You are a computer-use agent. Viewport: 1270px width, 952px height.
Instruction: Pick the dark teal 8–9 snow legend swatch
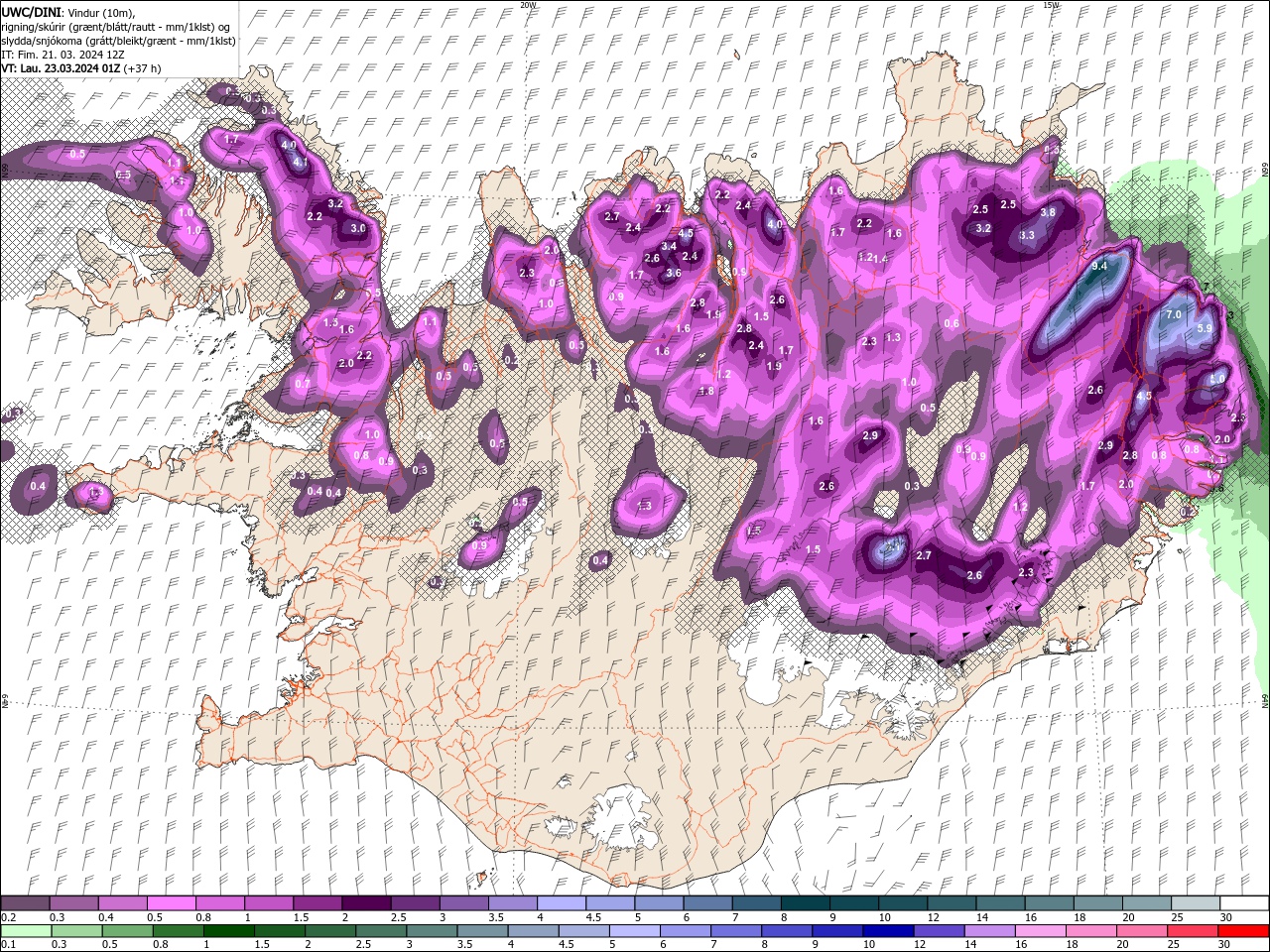[806, 903]
